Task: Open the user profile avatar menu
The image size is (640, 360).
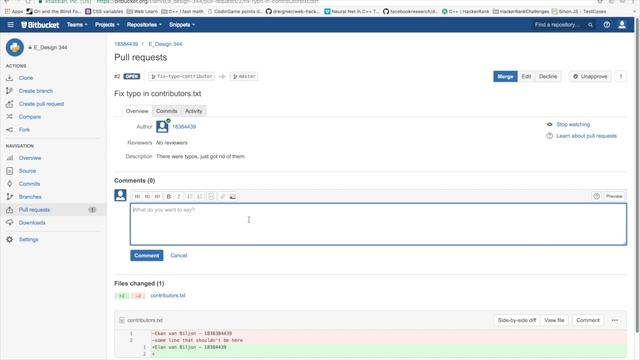Action: 622,25
